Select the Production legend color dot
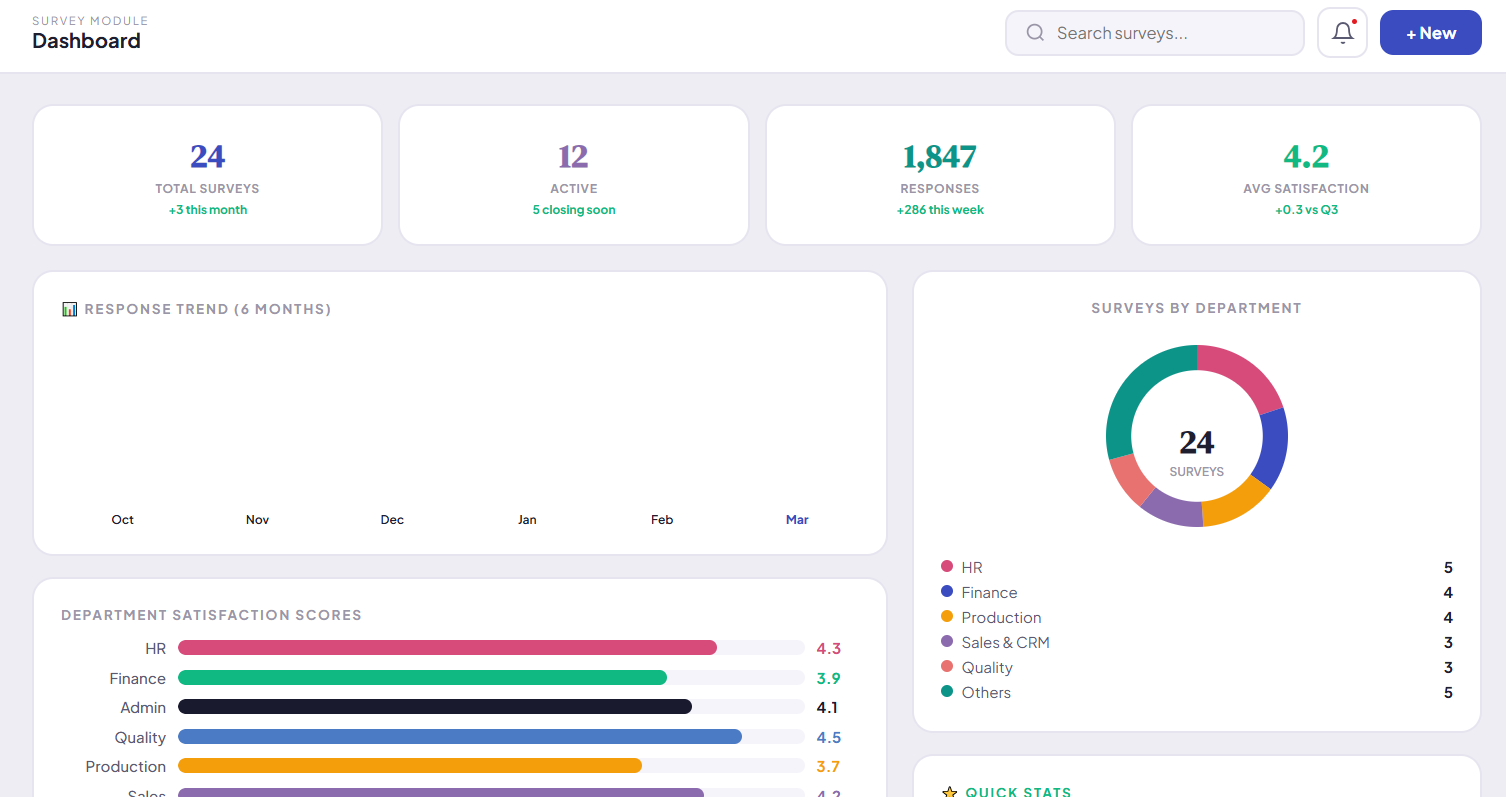Image resolution: width=1506 pixels, height=797 pixels. click(x=947, y=617)
